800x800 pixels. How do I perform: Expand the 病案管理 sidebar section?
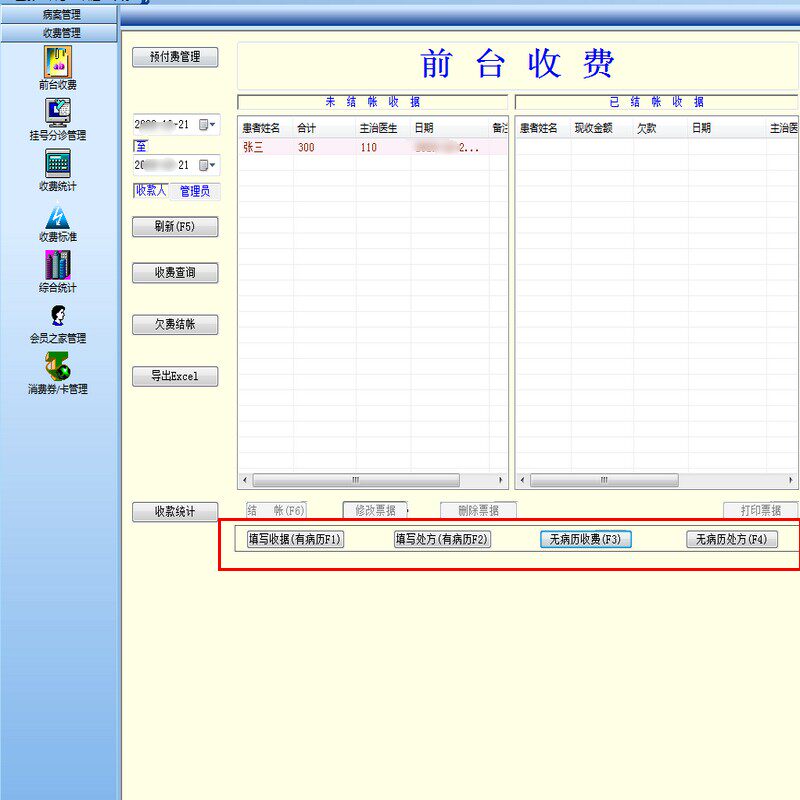[x=59, y=14]
